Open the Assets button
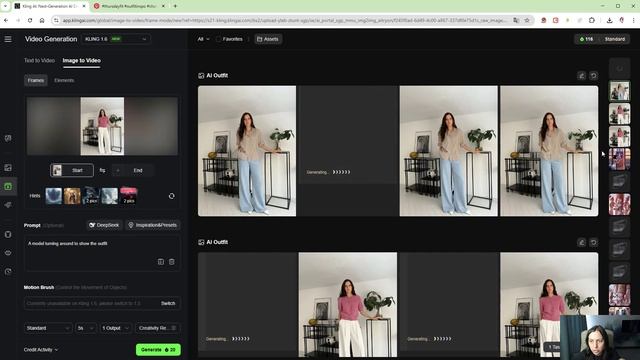The height and width of the screenshot is (360, 640). (268, 39)
